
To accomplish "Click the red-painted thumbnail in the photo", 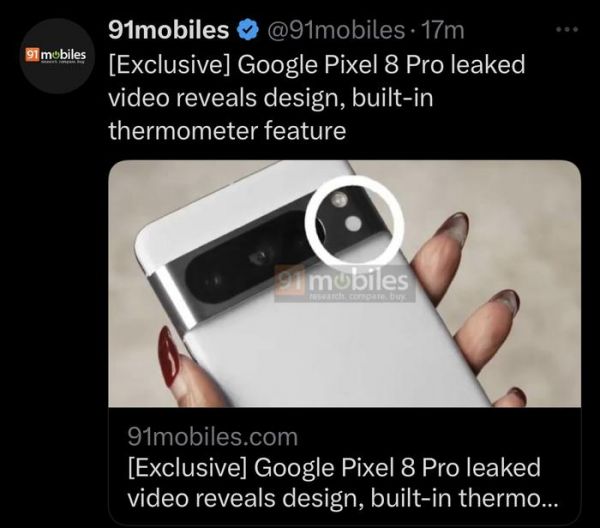I will pos(169,357).
